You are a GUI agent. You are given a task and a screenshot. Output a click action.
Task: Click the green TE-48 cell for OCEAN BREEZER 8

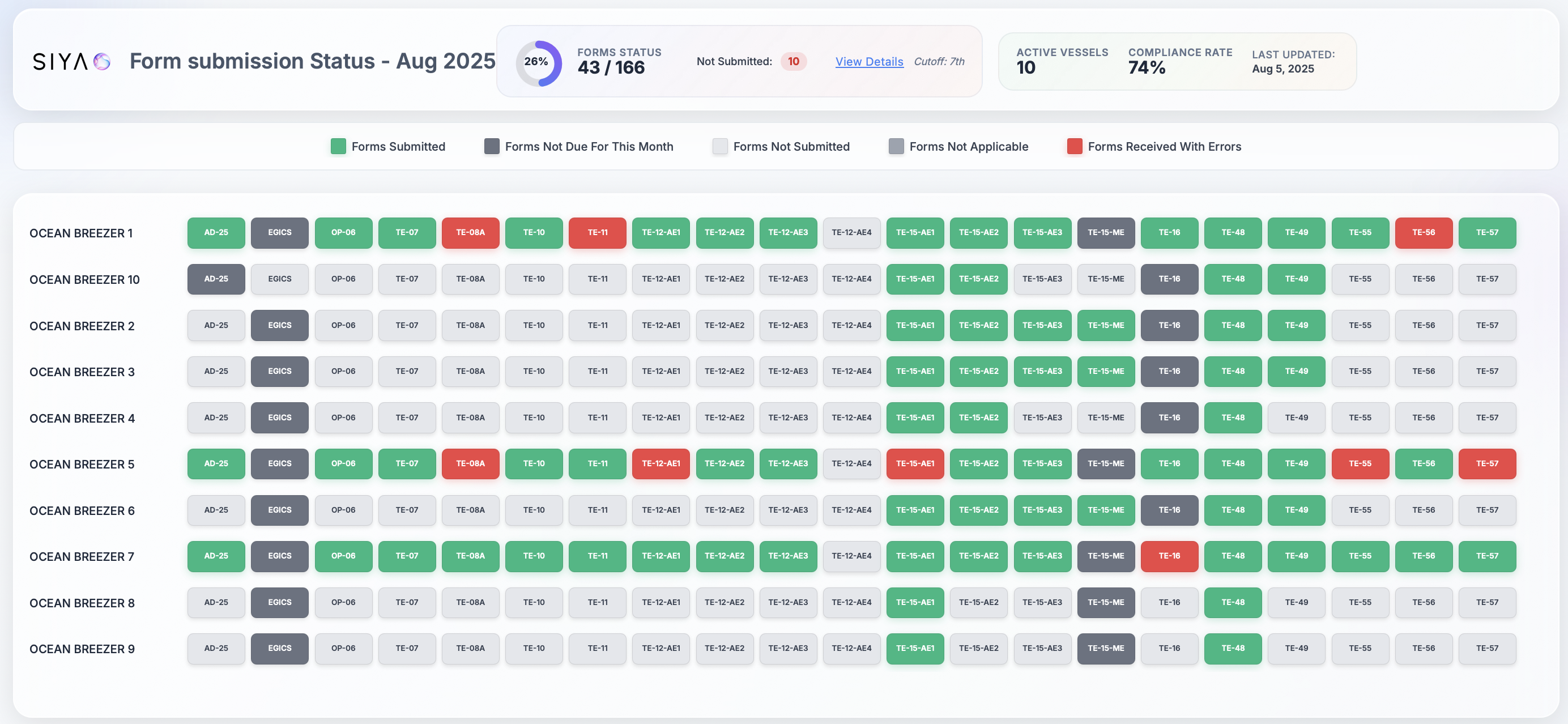point(1233,602)
